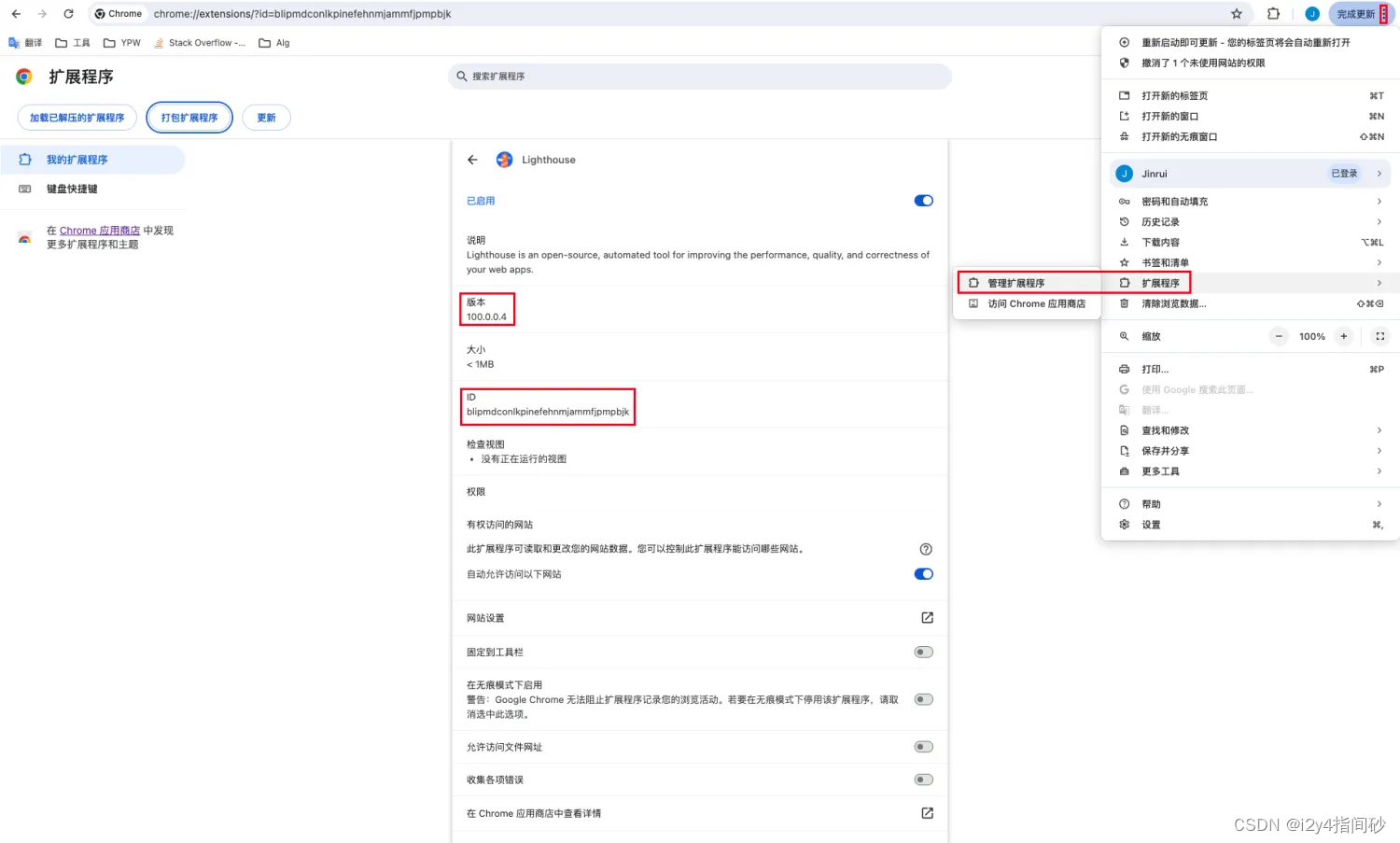Click the Chrome logo beside 扩展程序 title
1400x843 pixels.
coord(24,77)
